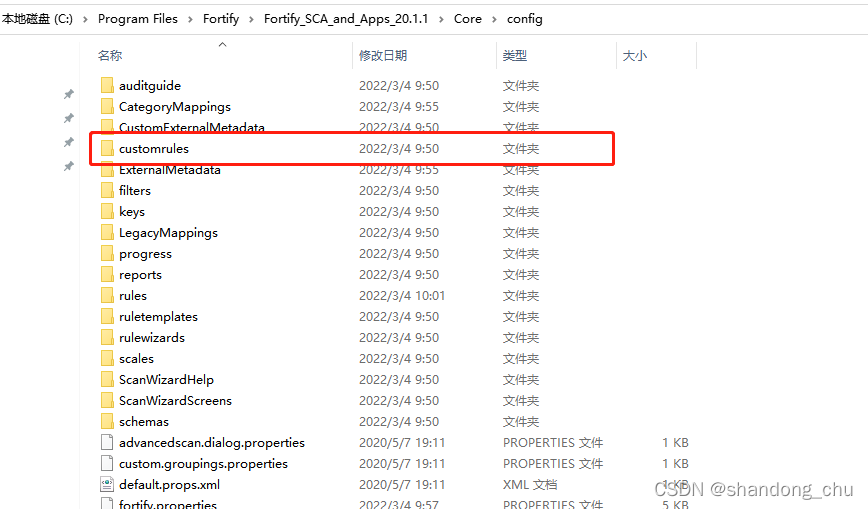Select the CategoryMappings folder name
This screenshot has height=509, width=868.
[175, 106]
